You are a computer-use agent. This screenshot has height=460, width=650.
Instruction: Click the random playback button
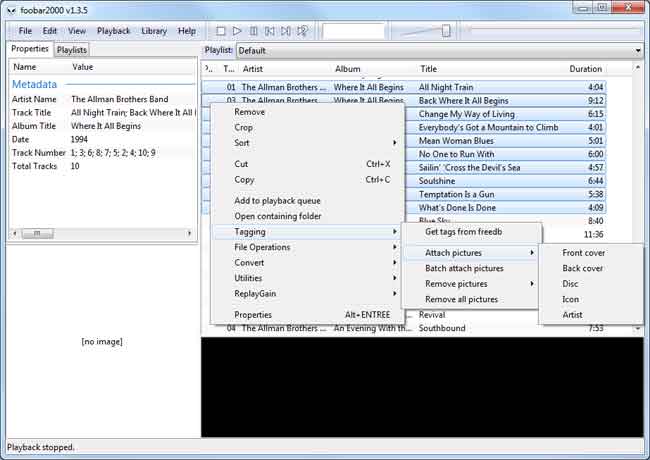tap(303, 31)
